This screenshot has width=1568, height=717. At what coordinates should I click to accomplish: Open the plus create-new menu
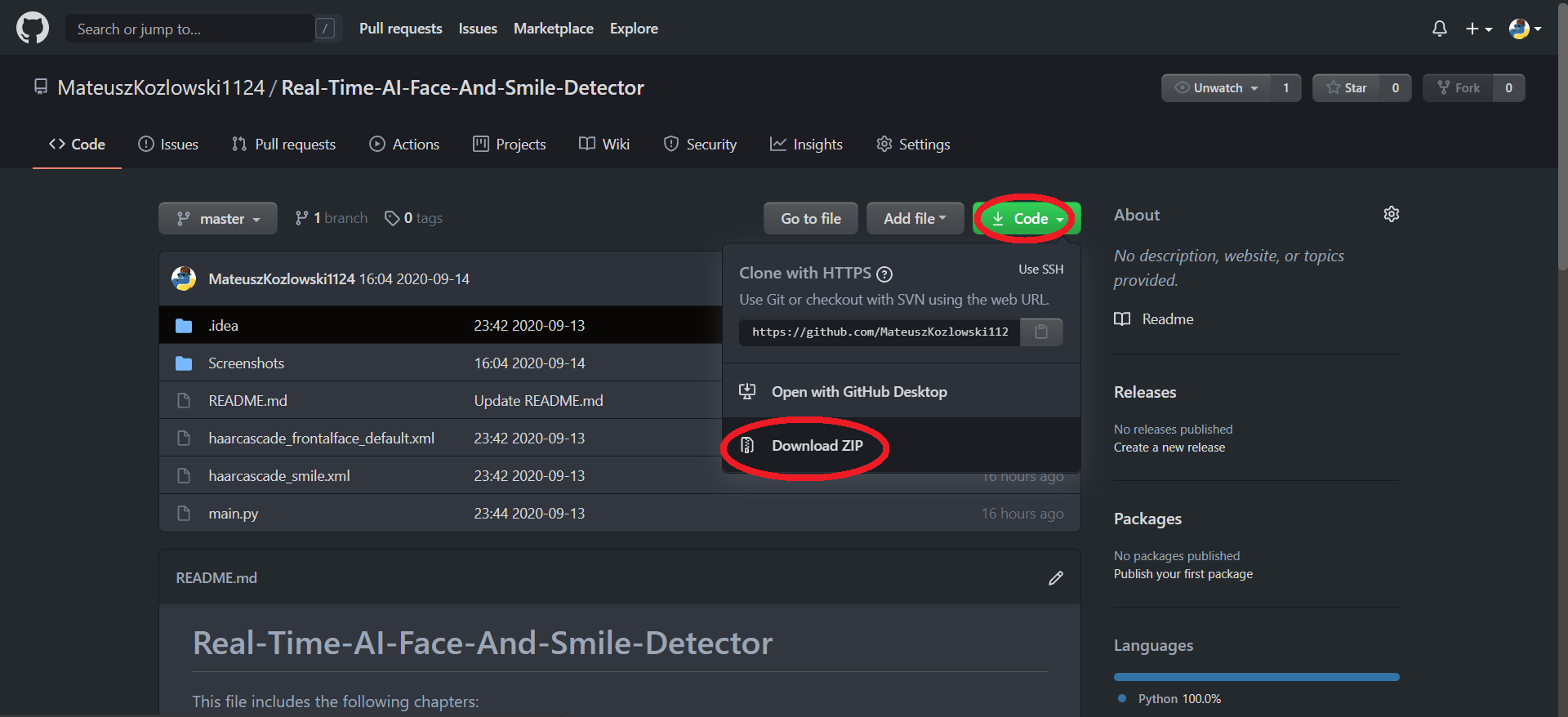tap(1478, 29)
